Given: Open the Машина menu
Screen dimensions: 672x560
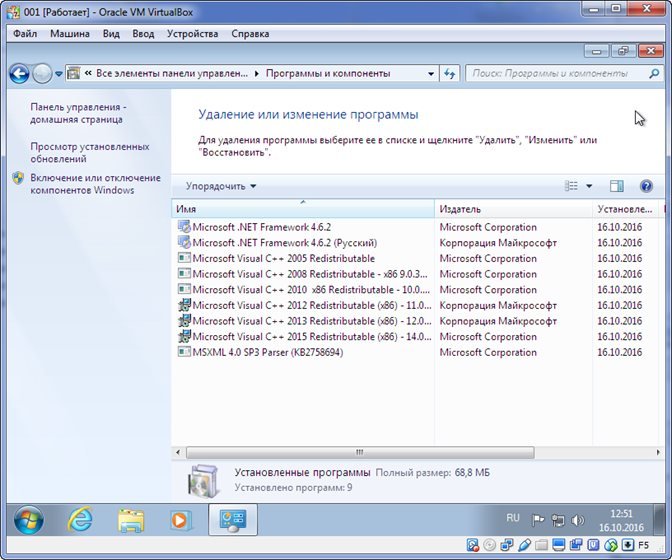Looking at the screenshot, I should [x=70, y=33].
